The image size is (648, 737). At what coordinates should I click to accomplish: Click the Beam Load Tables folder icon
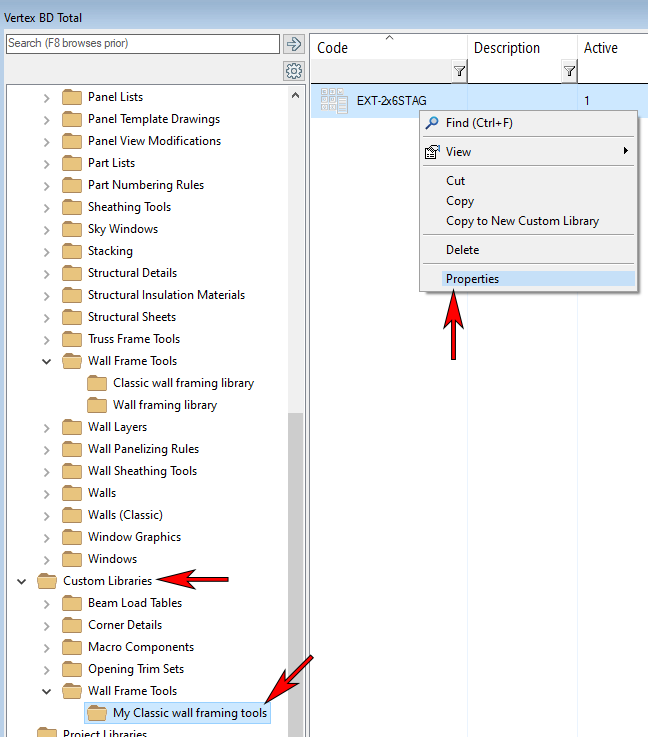pos(72,604)
